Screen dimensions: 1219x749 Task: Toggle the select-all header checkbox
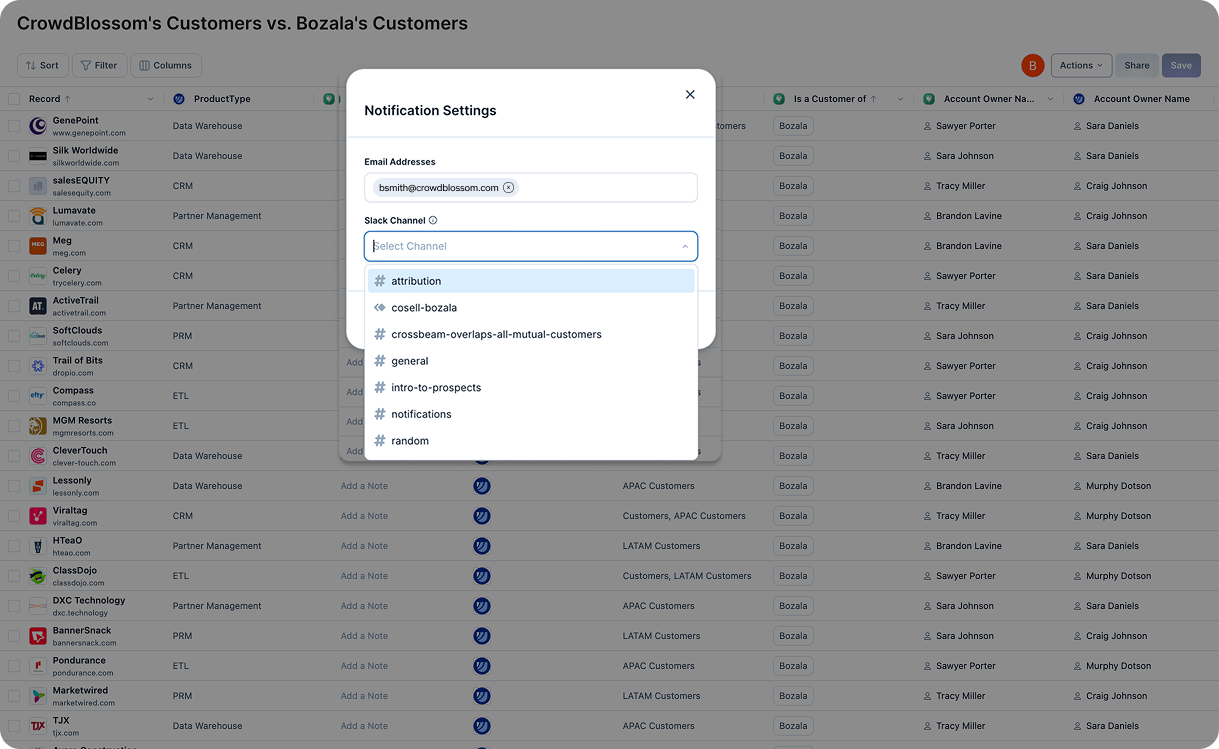[x=14, y=99]
